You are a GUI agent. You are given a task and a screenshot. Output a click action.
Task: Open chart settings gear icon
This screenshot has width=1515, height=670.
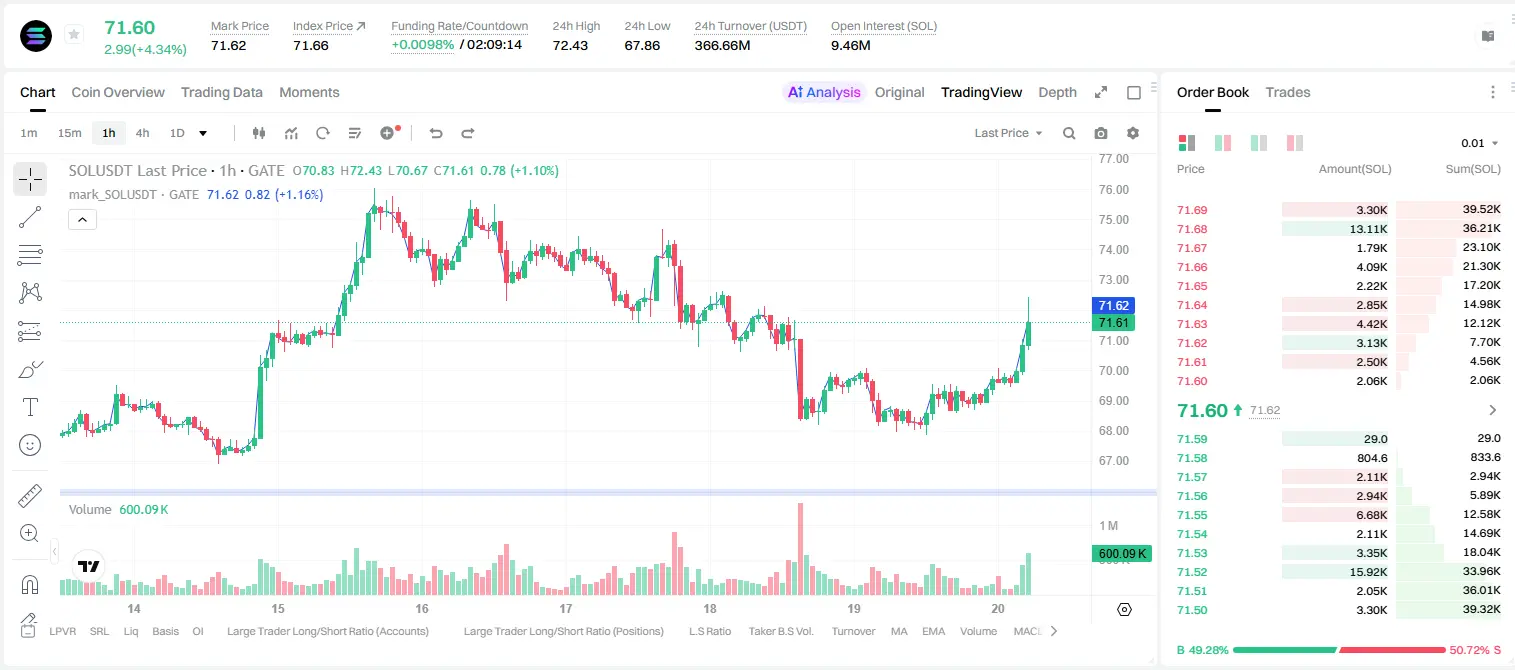click(1133, 133)
